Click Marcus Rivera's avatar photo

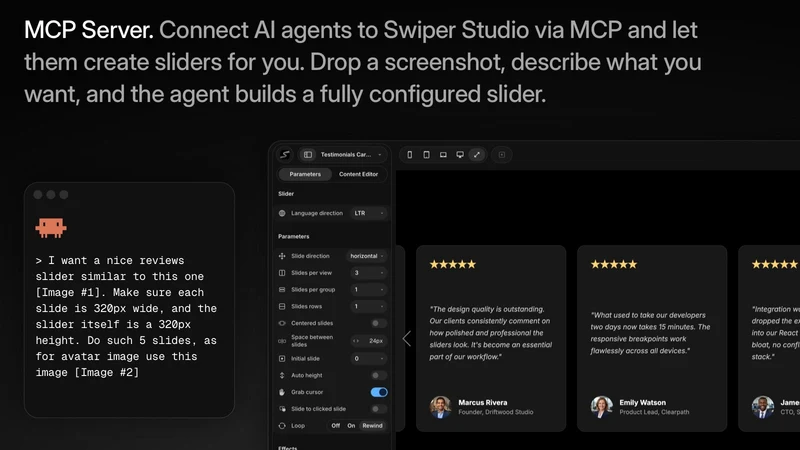coord(440,407)
